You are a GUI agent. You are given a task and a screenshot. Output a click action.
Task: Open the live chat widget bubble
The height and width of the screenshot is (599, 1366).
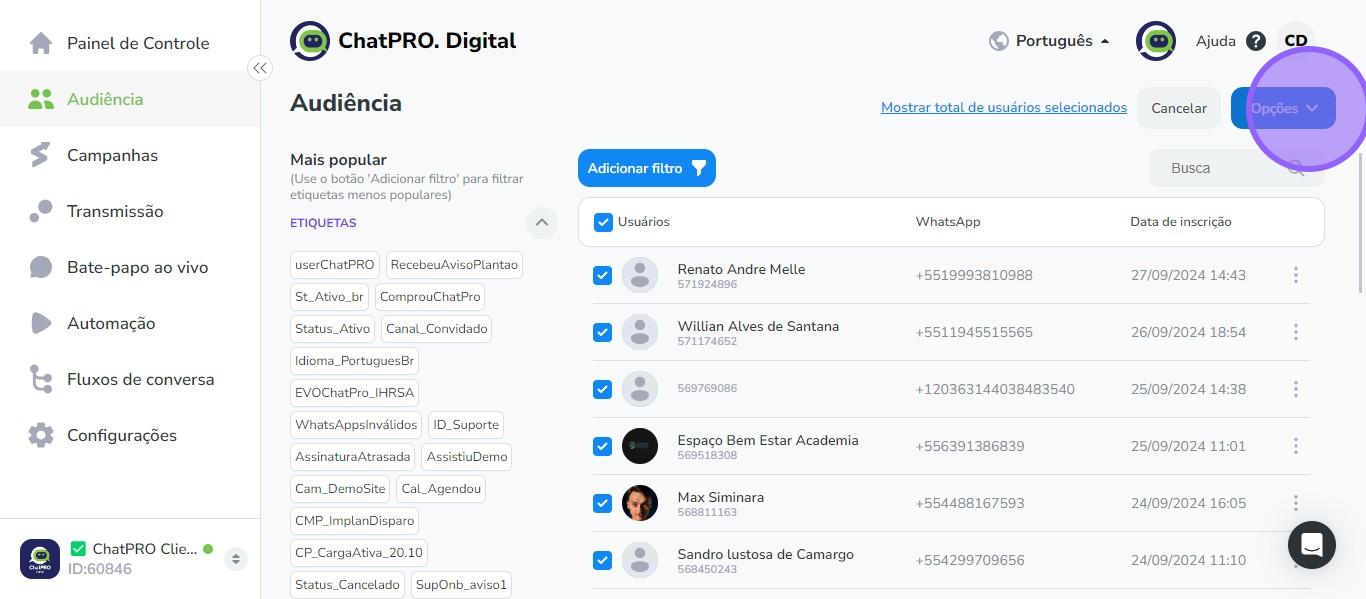(x=1312, y=545)
